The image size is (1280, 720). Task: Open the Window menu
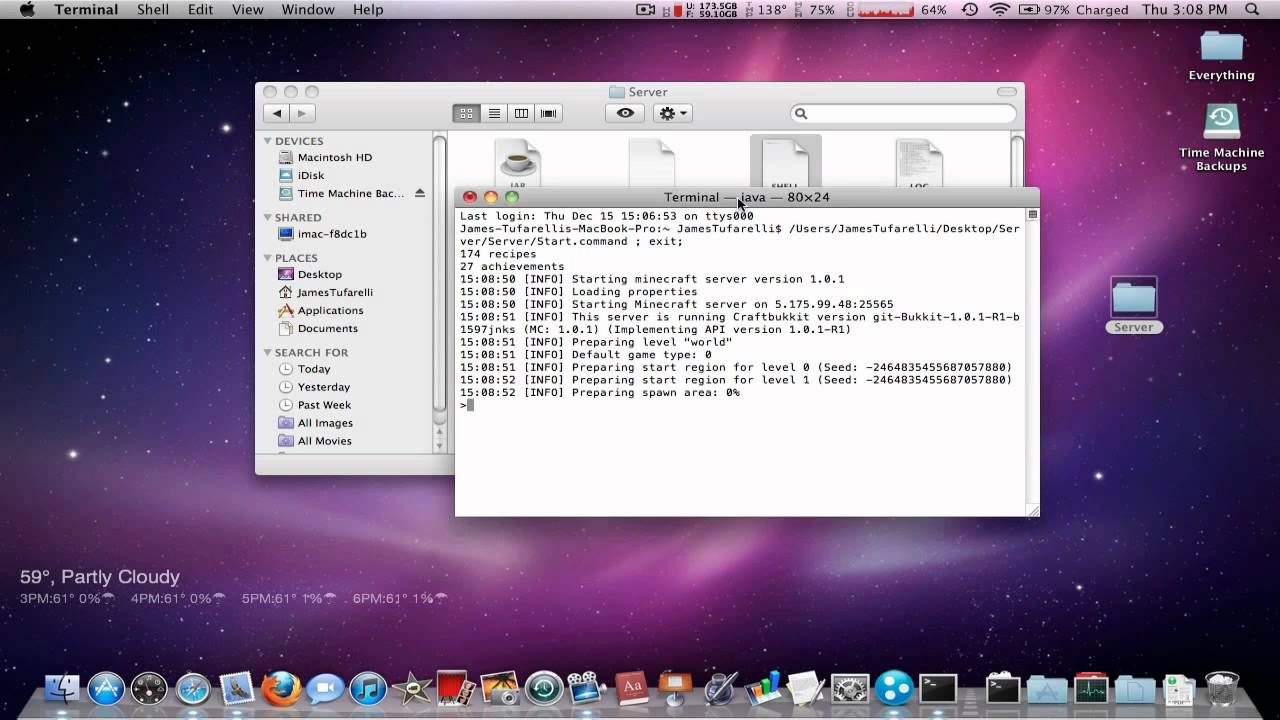tap(308, 10)
